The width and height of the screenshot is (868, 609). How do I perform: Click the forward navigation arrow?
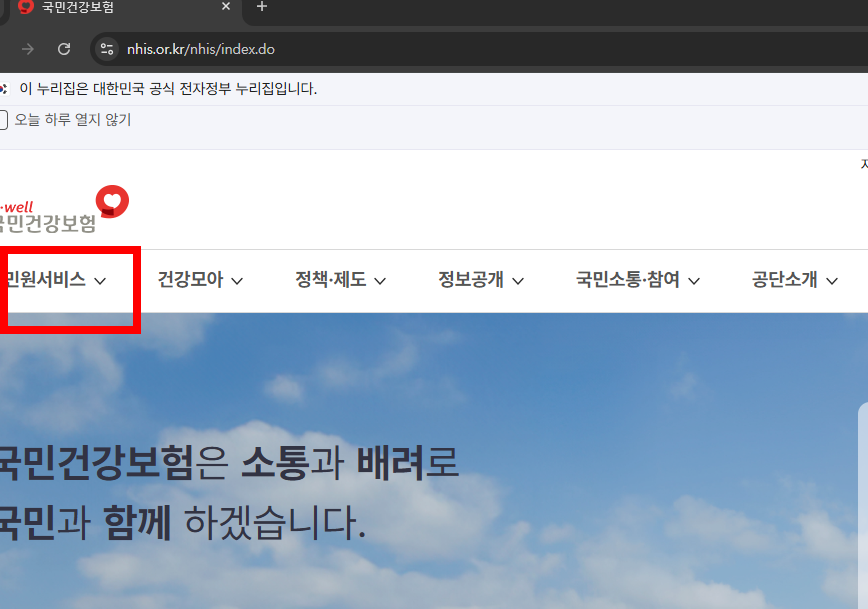click(x=27, y=47)
